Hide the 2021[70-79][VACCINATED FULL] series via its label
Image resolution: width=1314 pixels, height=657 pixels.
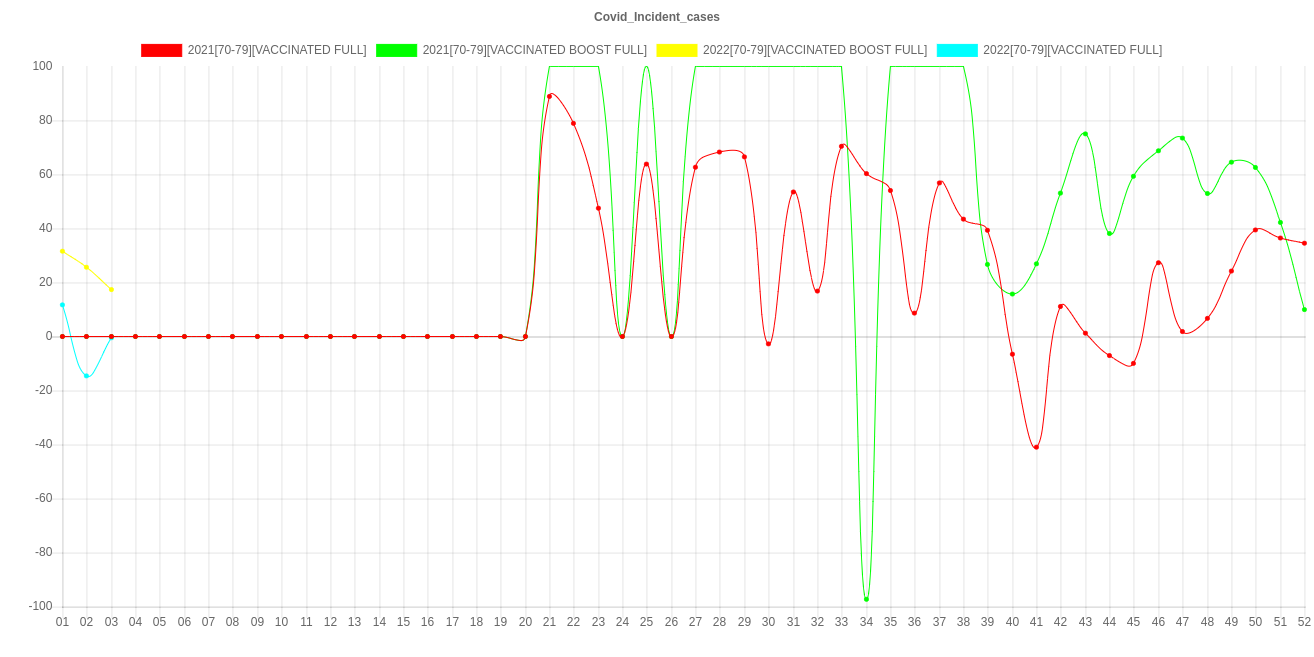point(276,50)
